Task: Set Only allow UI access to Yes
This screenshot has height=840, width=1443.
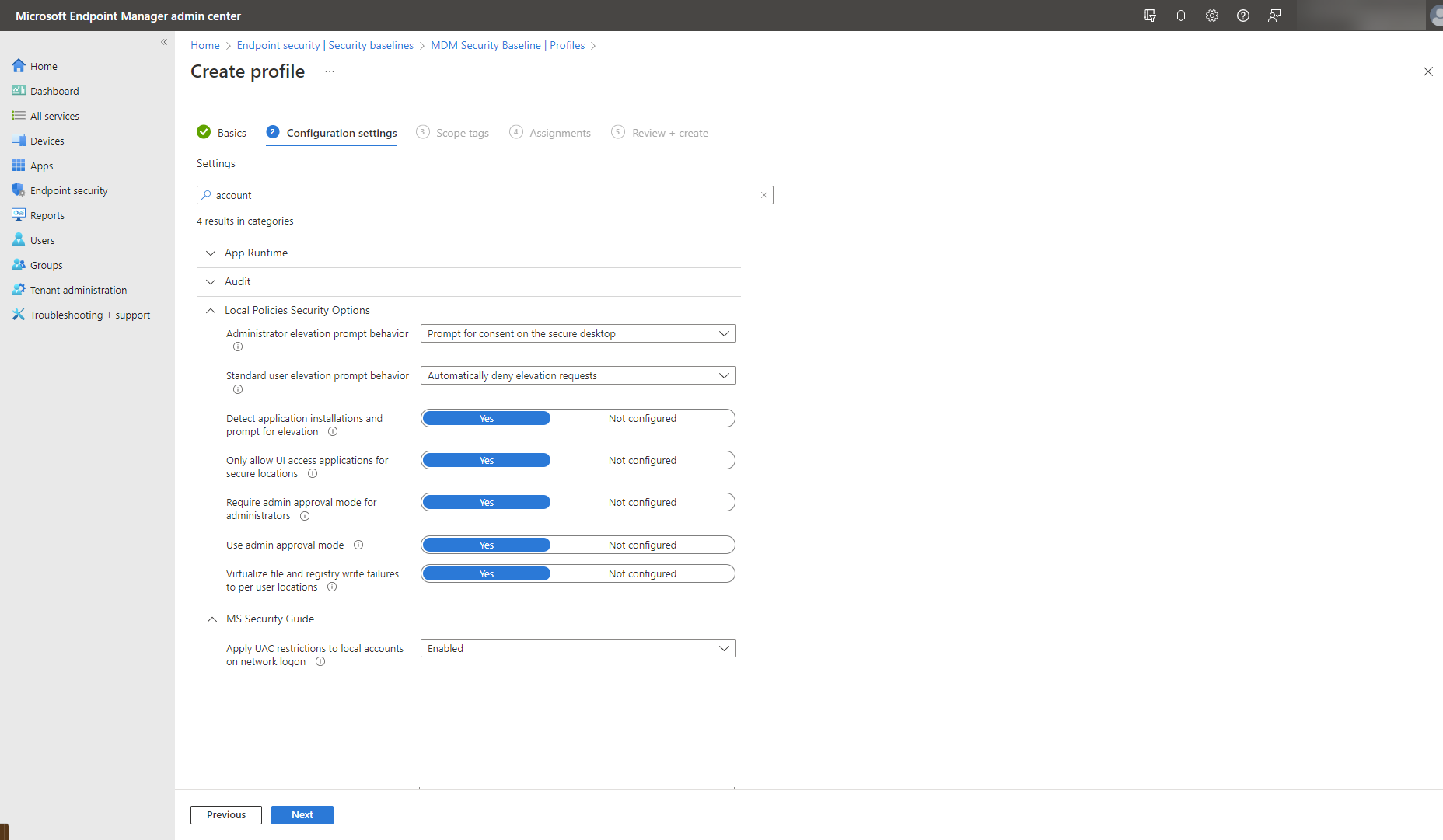Action: coord(487,460)
